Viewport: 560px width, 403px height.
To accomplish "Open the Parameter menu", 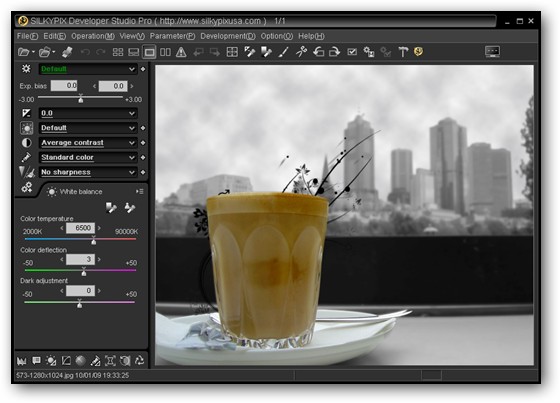I will click(x=172, y=36).
